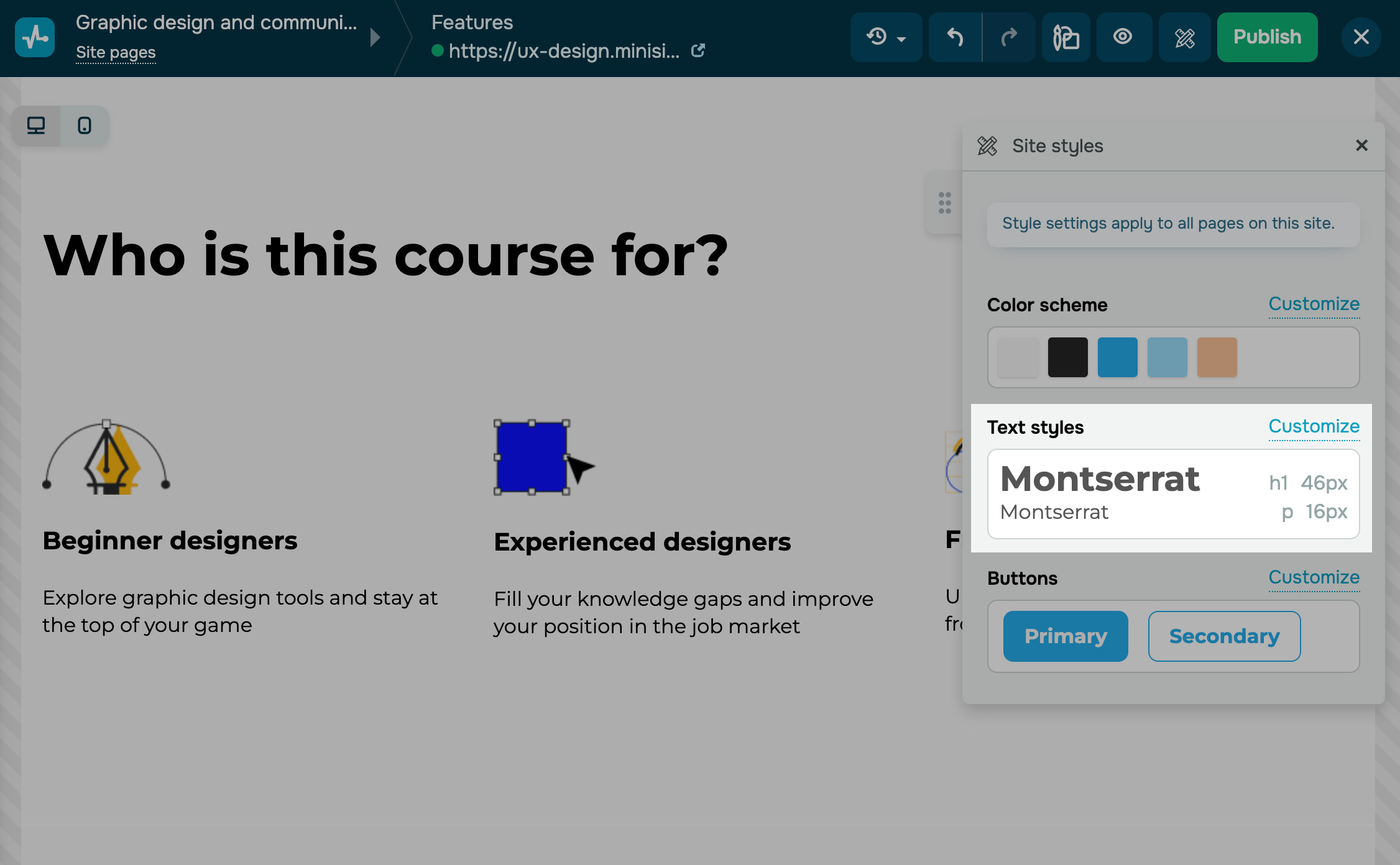
Task: Click the green Publish button
Action: (1267, 37)
